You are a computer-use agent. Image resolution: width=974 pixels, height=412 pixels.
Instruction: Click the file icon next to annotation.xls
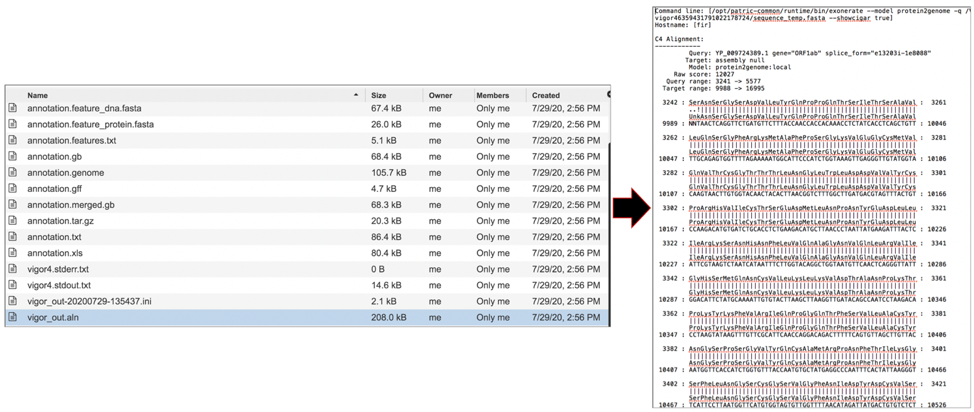click(x=13, y=253)
